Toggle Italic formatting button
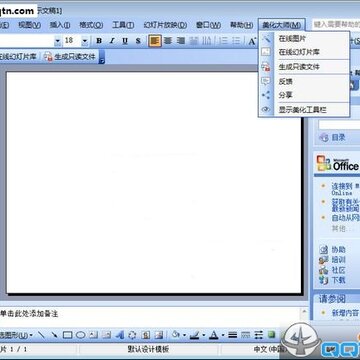Viewport: 360px width, 360px height. [112, 41]
